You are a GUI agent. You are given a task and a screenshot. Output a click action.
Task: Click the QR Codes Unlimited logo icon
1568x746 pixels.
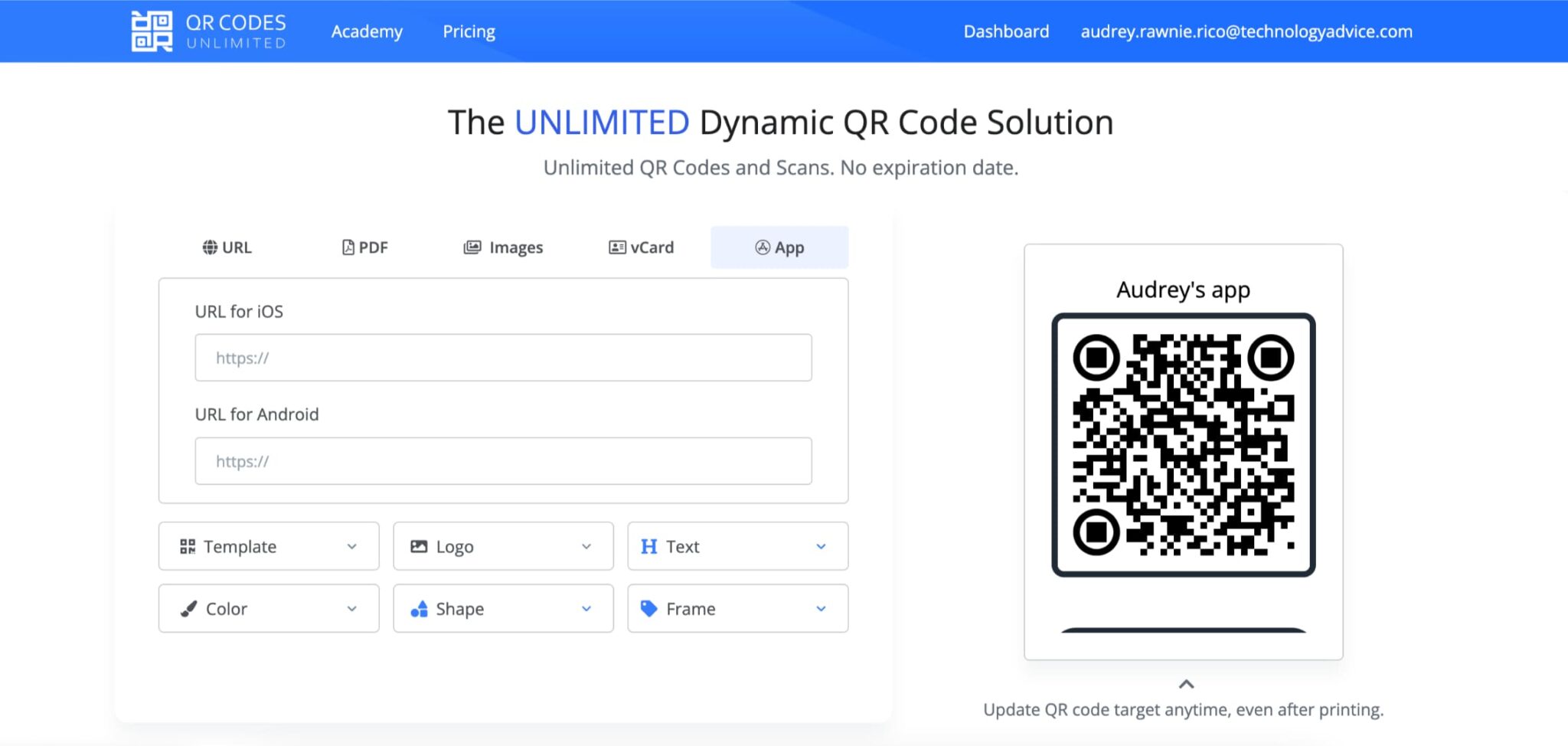153,31
